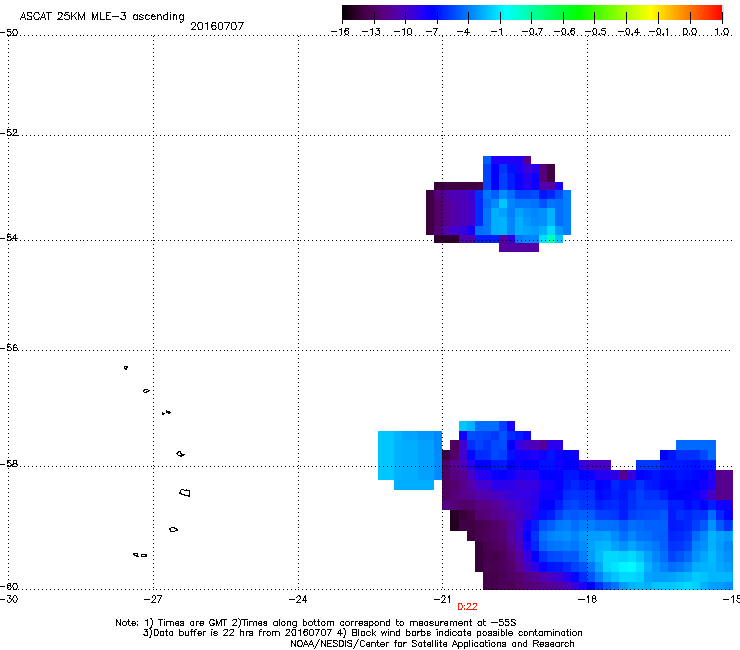This screenshot has width=740, height=650.
Task: Click the '-21' longitude axis label
Action: pyautogui.click(x=442, y=599)
